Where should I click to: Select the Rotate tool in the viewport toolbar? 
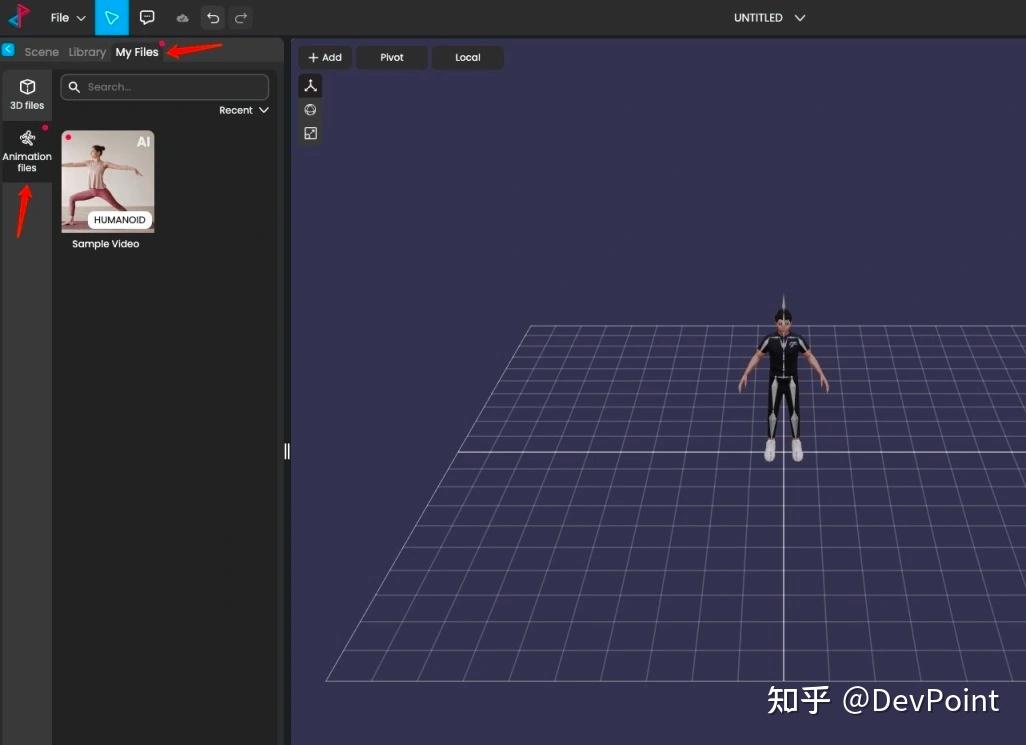[x=310, y=110]
